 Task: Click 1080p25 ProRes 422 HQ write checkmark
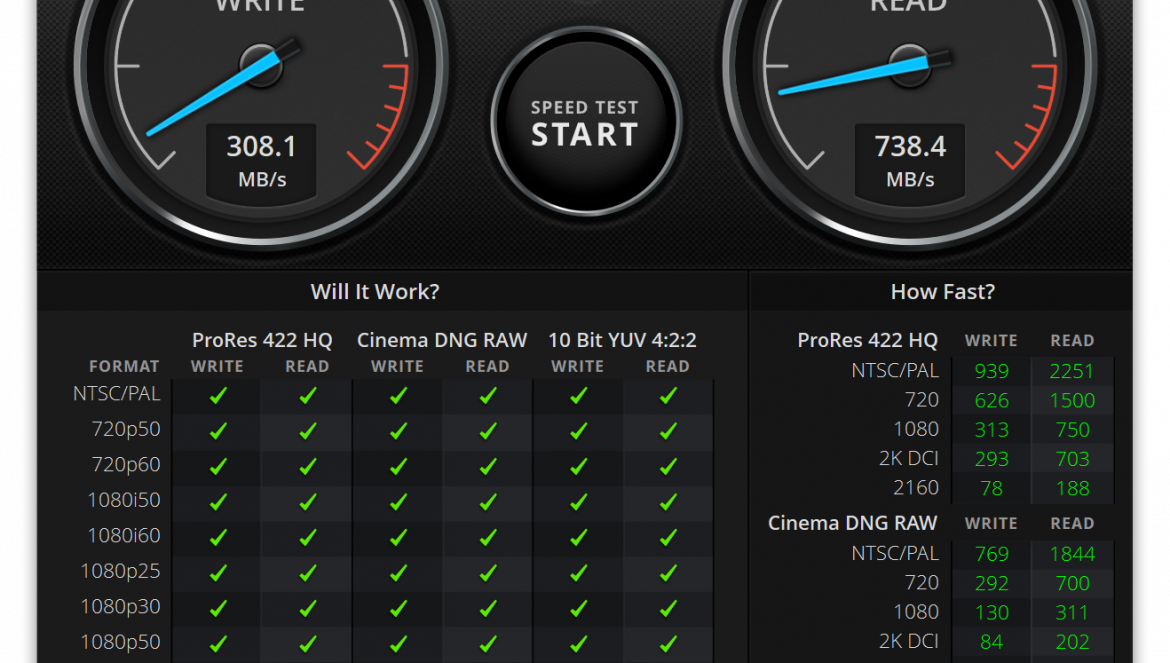[218, 574]
